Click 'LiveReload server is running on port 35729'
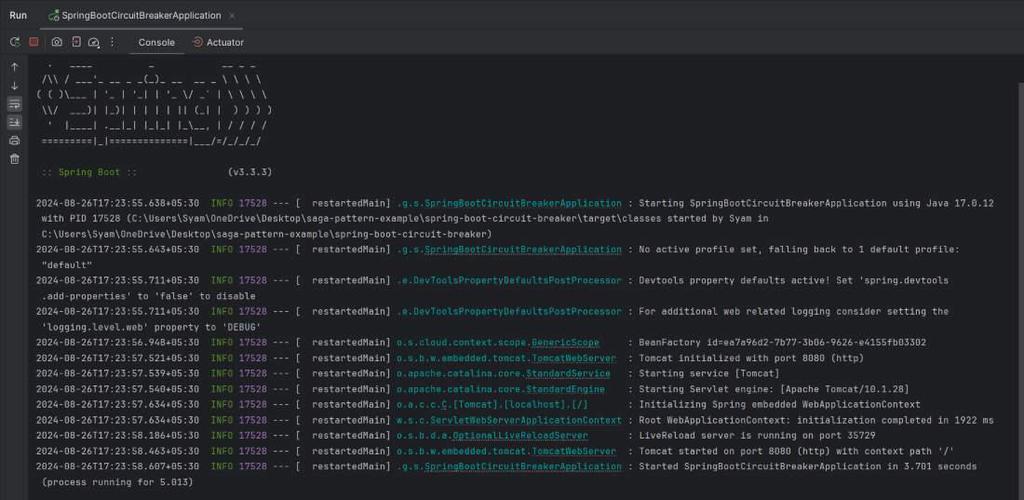Viewport: 1024px width, 500px height. [757, 435]
